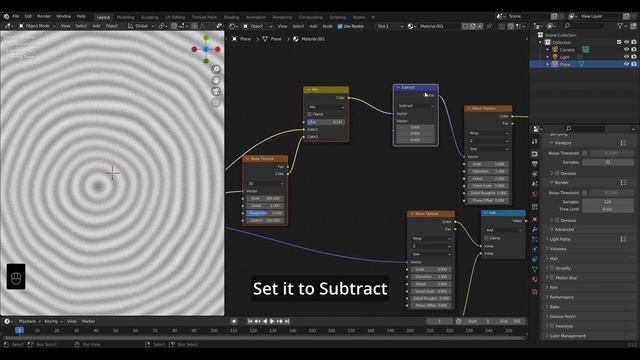Open the World properties tab icon

535,194
